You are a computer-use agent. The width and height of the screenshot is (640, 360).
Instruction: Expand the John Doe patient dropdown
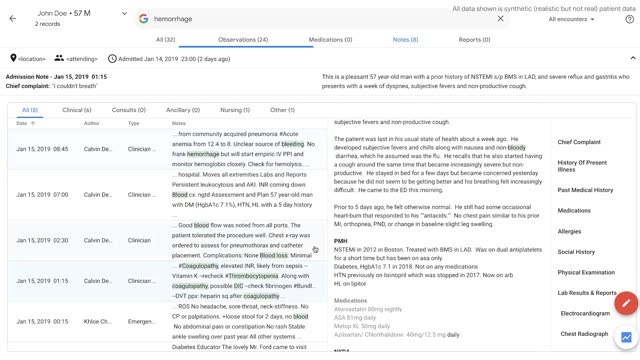click(124, 13)
